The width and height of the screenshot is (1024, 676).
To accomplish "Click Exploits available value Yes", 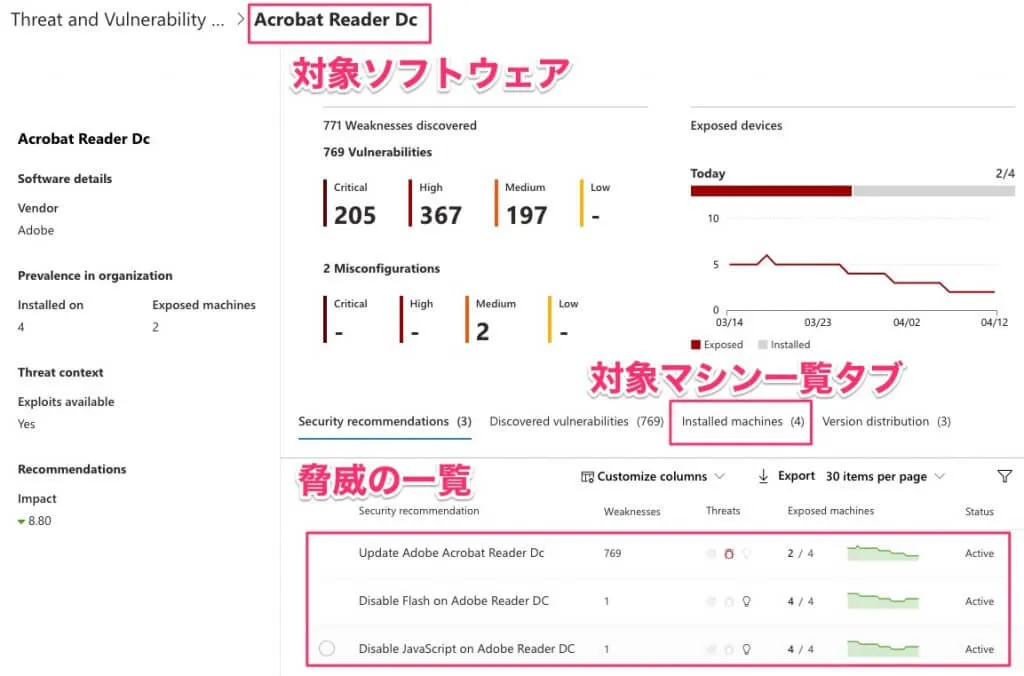I will tap(26, 424).
